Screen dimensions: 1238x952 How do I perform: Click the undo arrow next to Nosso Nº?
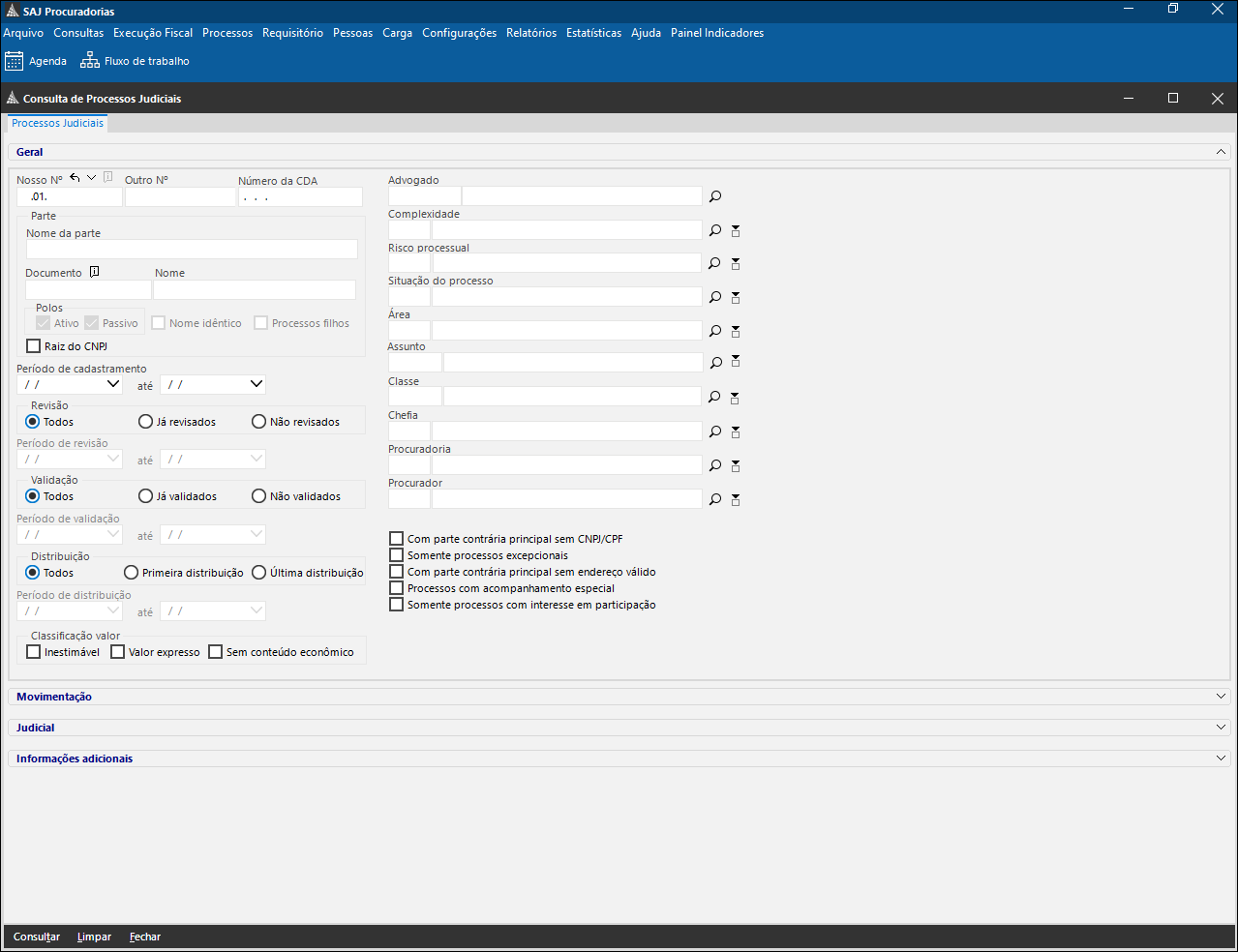pyautogui.click(x=75, y=178)
